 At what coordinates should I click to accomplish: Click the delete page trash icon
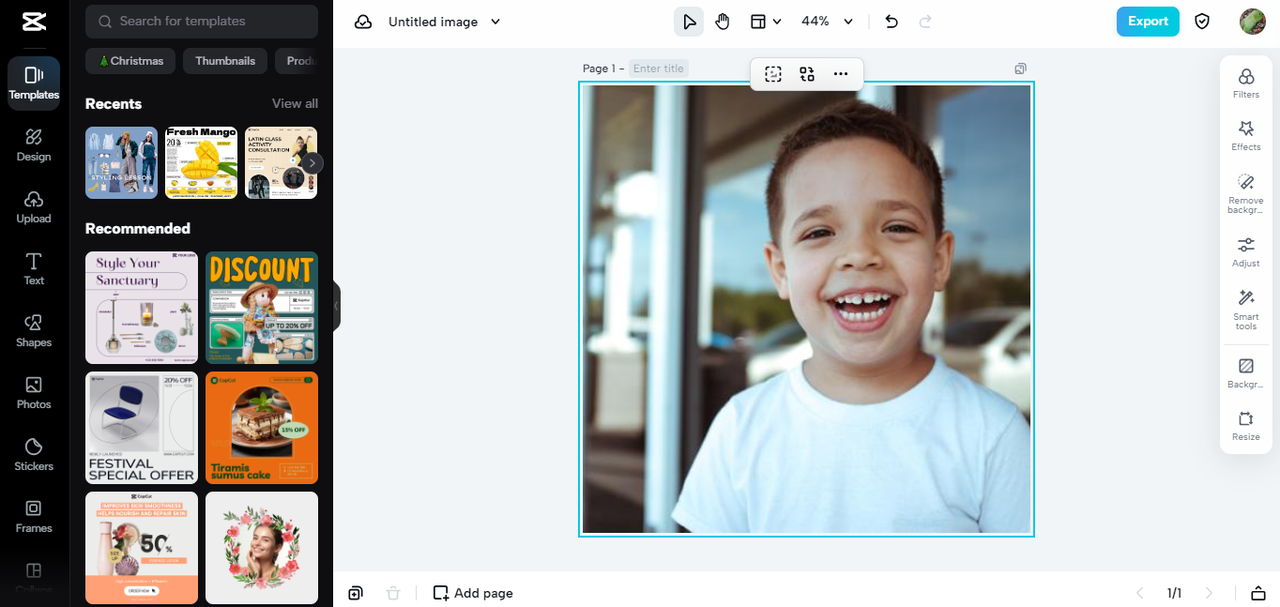point(393,593)
